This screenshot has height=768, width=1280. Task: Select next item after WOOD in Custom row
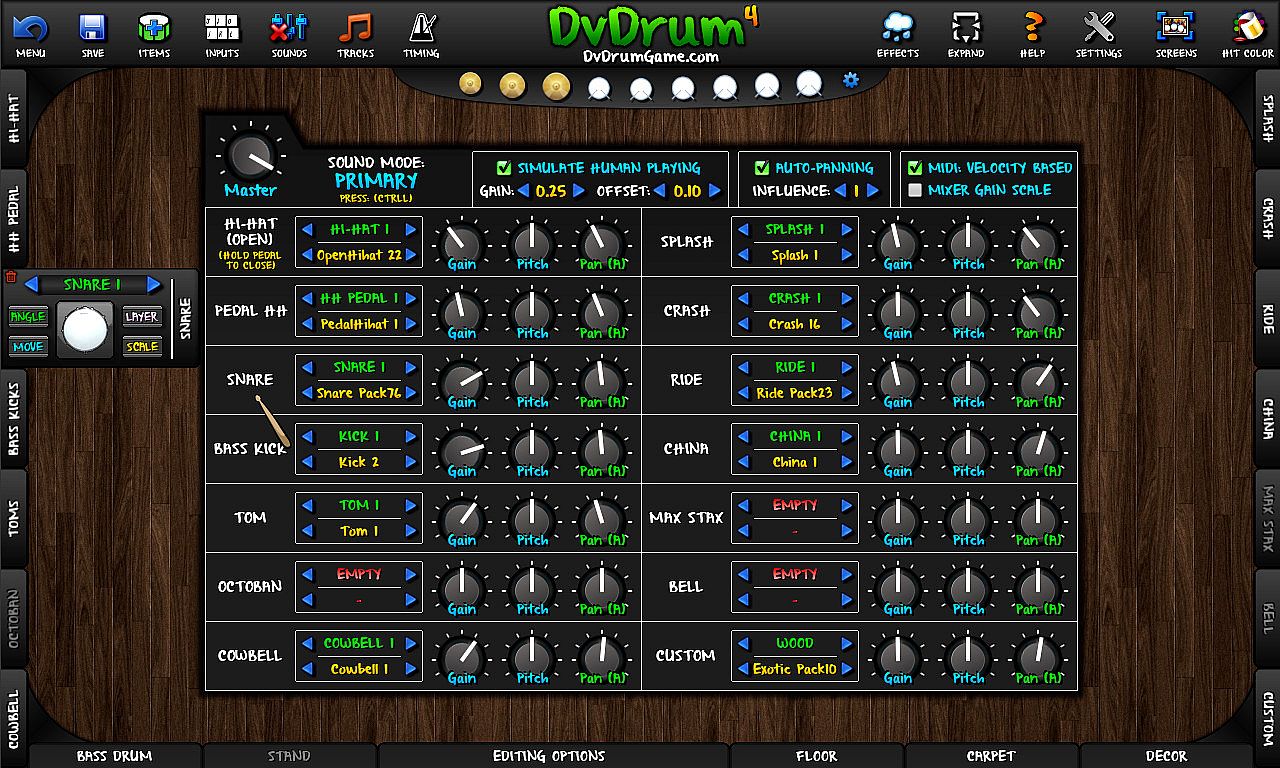pos(846,644)
